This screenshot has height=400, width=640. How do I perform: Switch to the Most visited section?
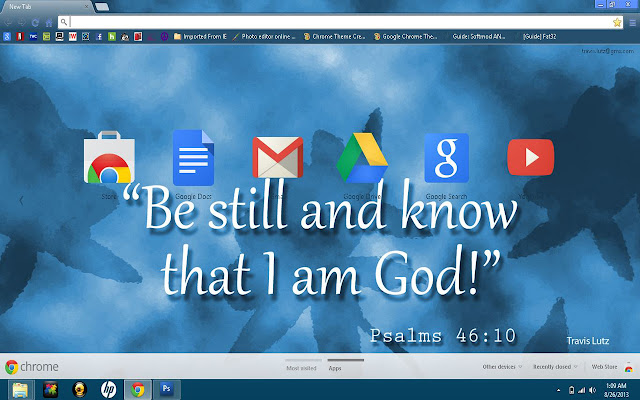[x=301, y=368]
